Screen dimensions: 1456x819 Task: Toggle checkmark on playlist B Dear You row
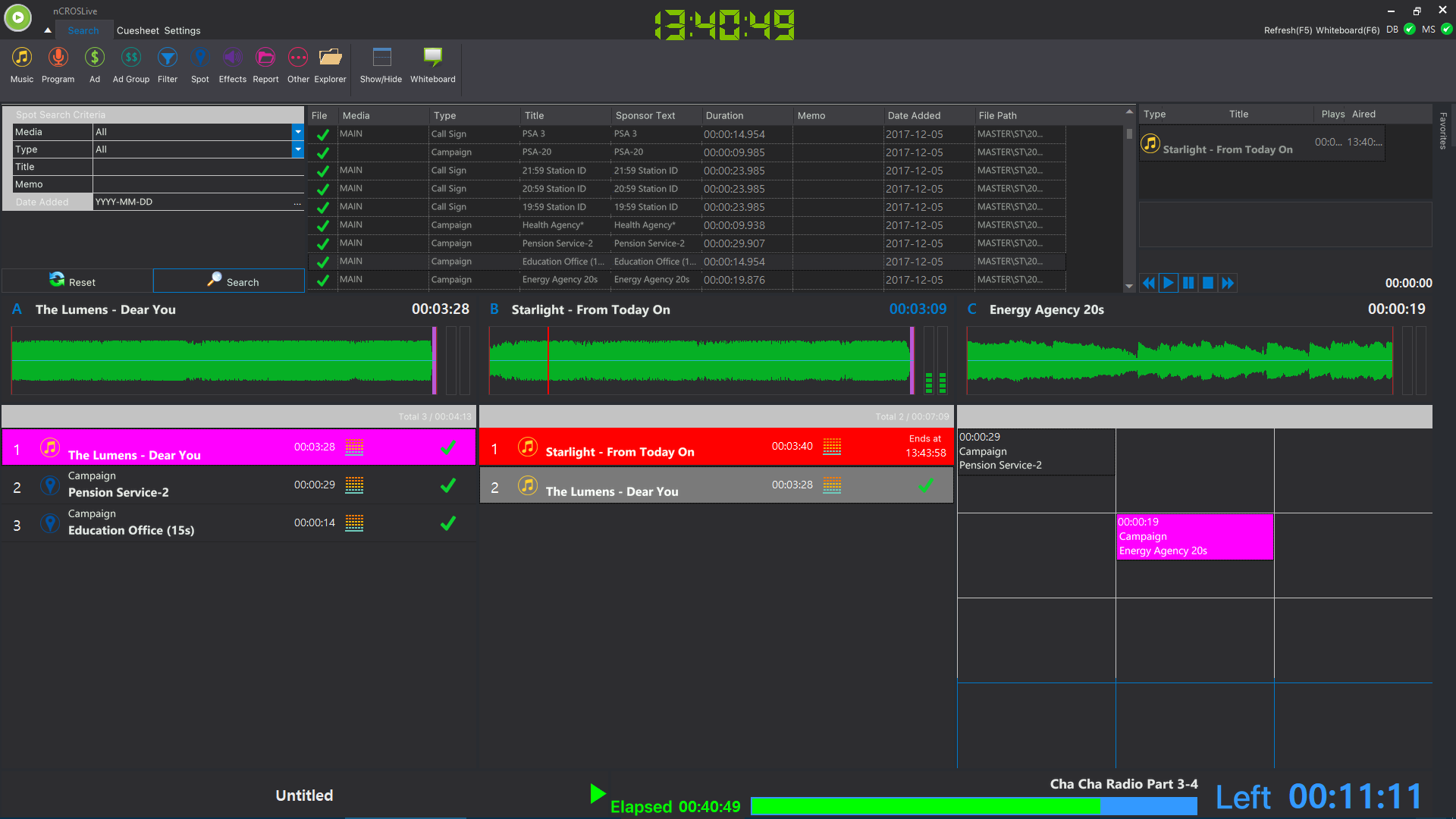(x=926, y=485)
